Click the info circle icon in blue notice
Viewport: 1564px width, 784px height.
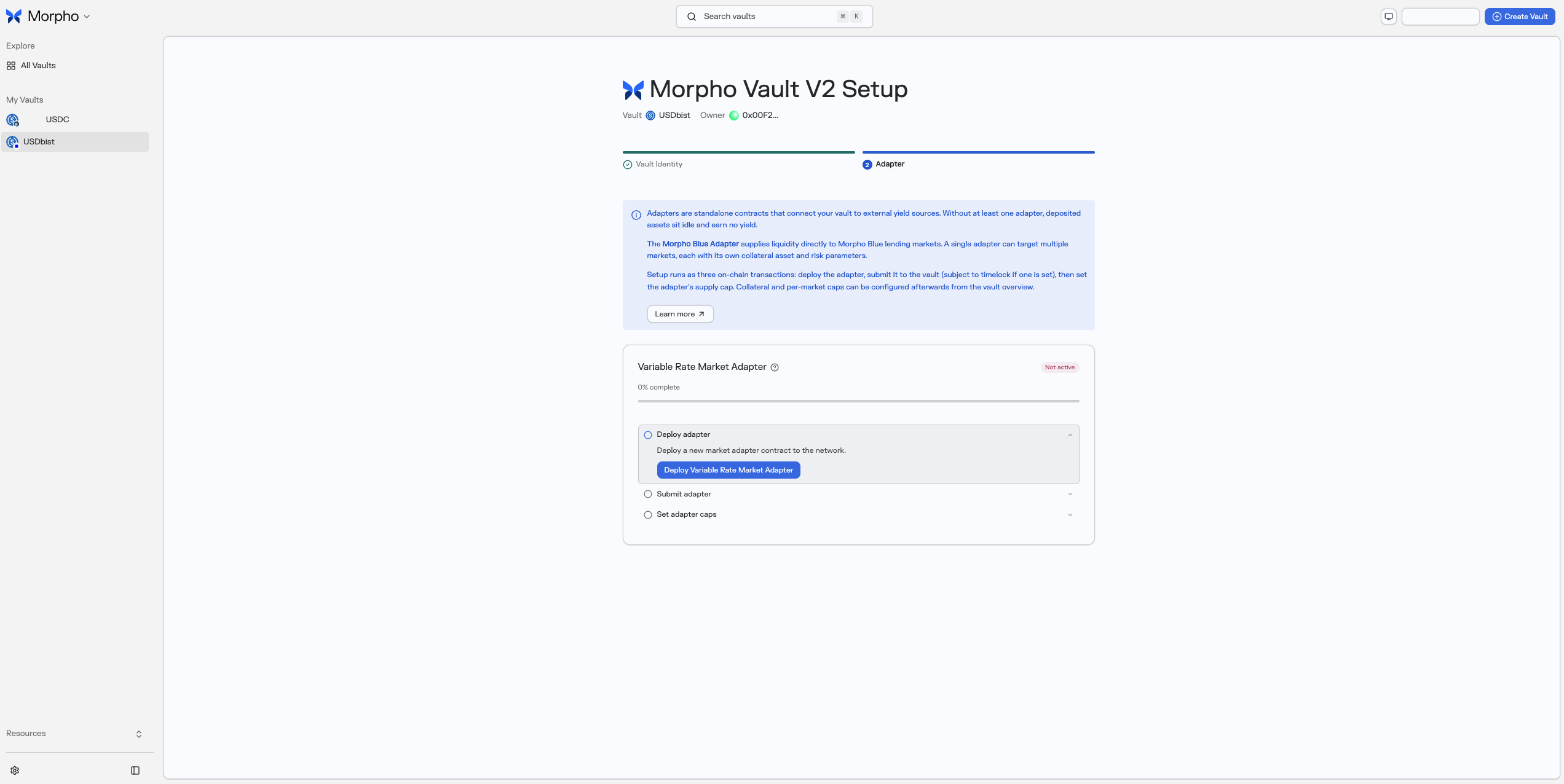(636, 215)
